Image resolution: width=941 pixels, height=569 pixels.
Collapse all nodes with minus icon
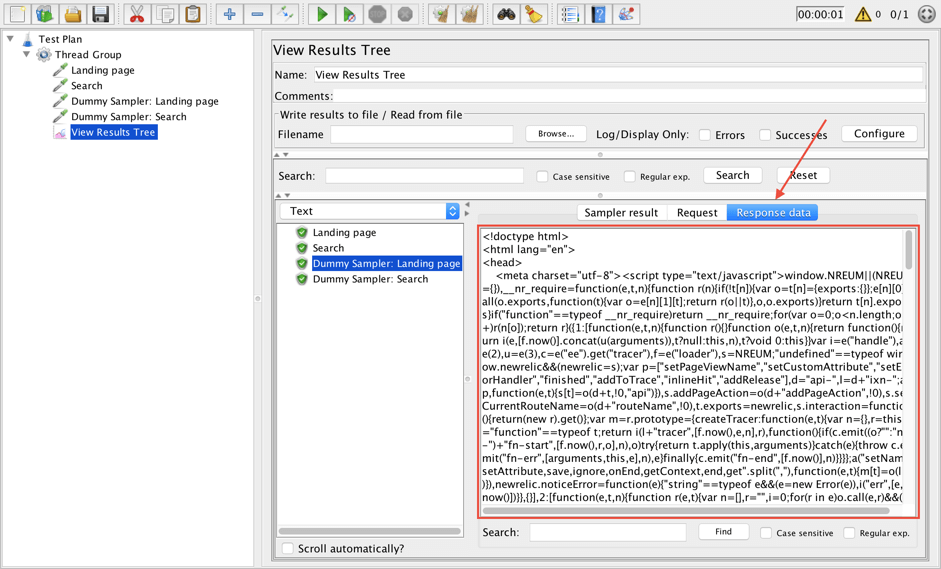click(257, 14)
